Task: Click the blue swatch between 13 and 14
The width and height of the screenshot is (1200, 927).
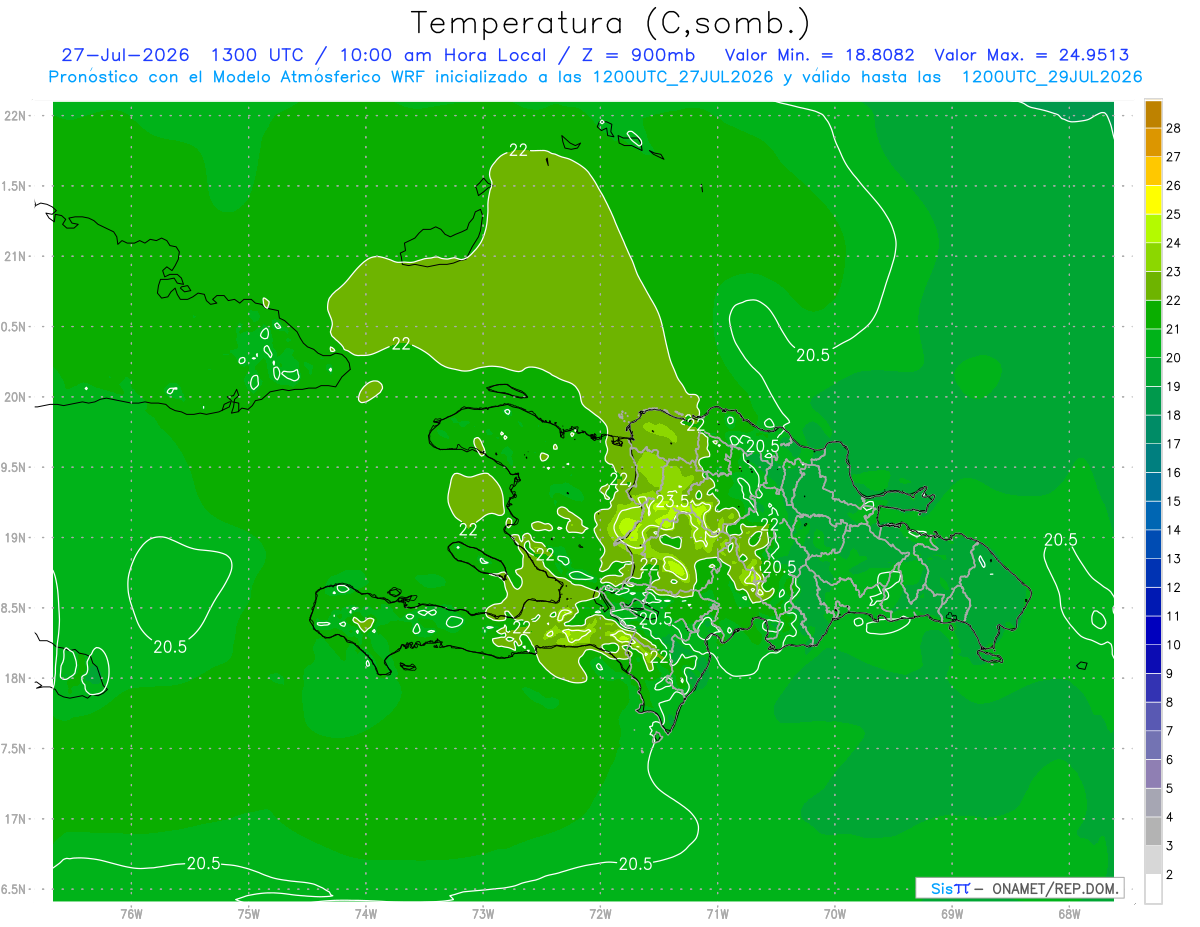Action: 1153,544
